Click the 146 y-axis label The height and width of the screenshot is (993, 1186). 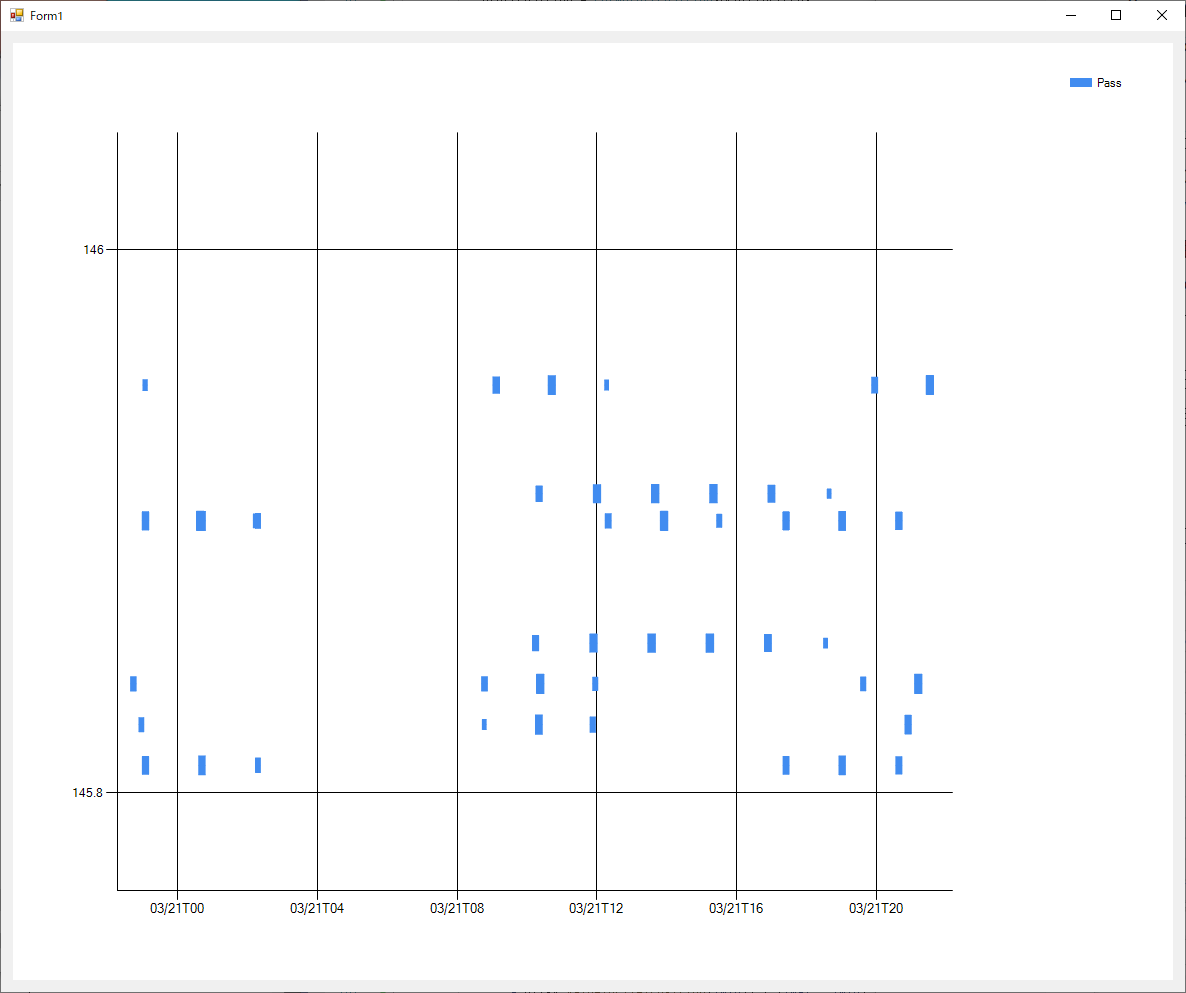tap(93, 250)
